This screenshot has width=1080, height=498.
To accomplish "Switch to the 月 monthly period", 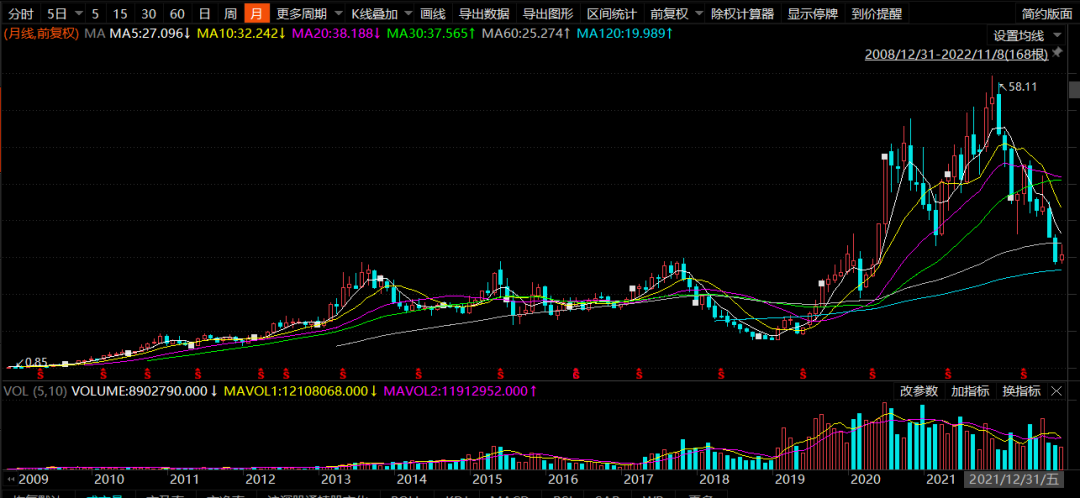I will point(257,14).
